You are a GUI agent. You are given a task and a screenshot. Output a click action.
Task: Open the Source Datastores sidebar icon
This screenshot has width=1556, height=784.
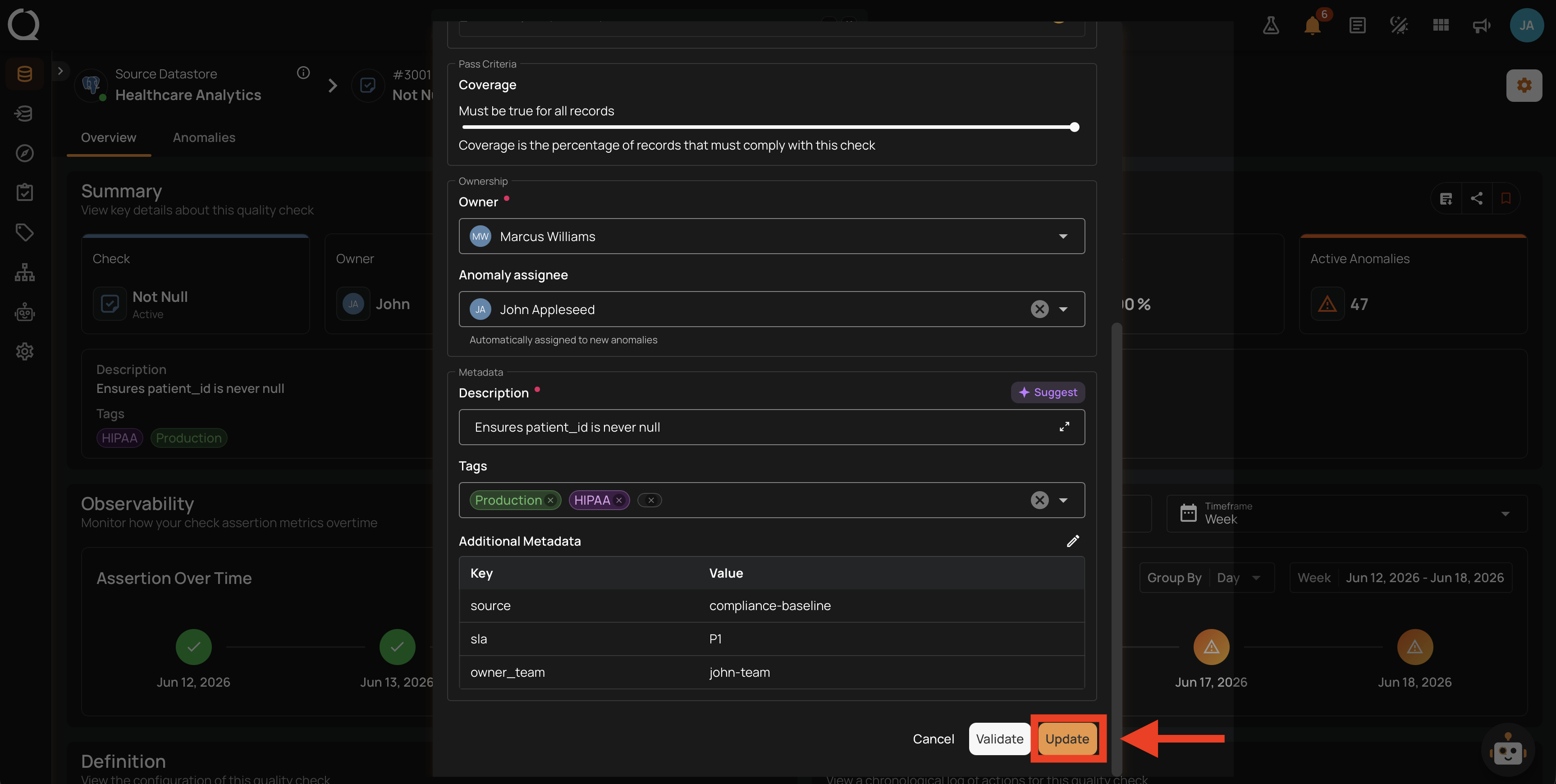tap(25, 74)
